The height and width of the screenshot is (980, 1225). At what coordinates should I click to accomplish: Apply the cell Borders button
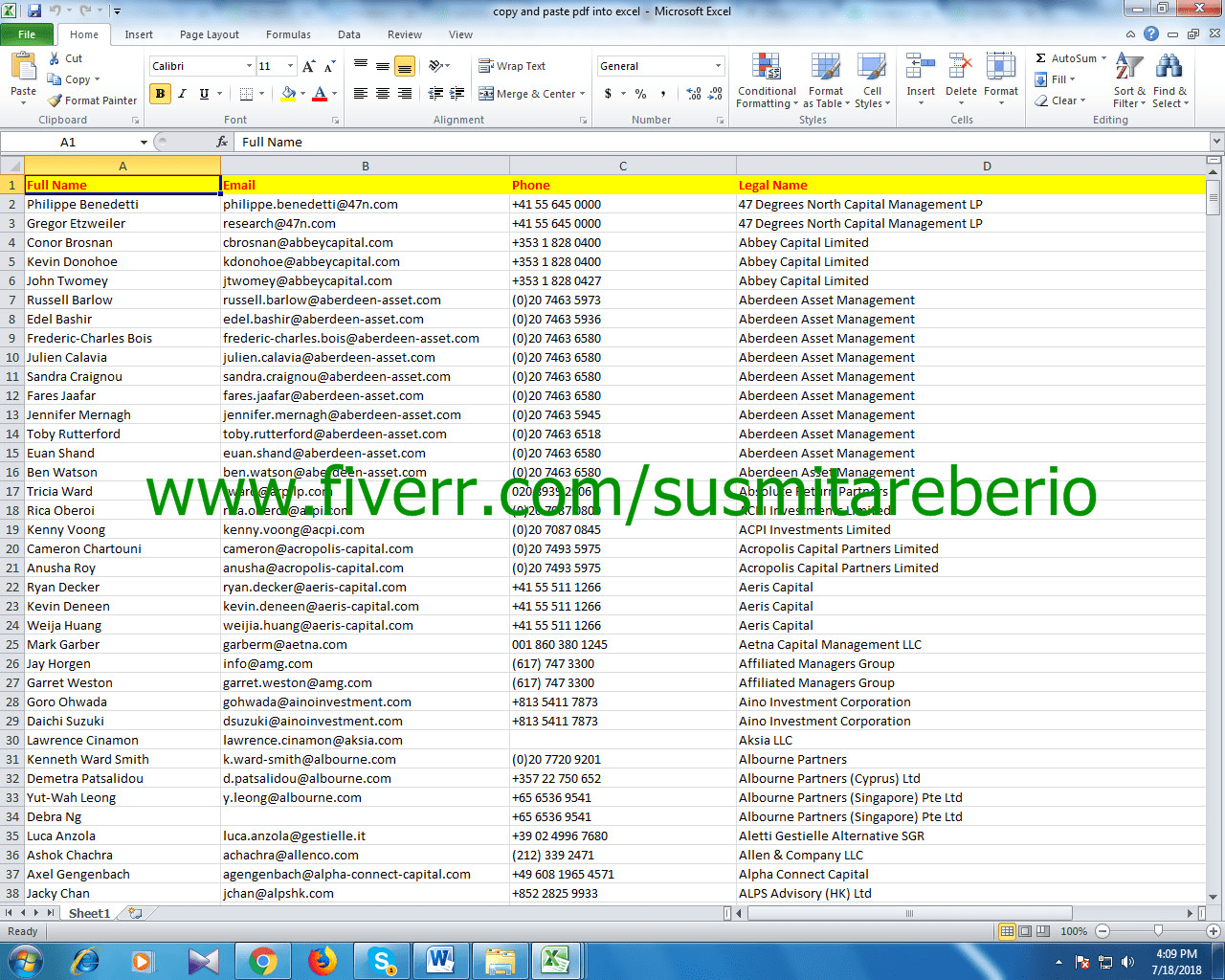click(246, 94)
